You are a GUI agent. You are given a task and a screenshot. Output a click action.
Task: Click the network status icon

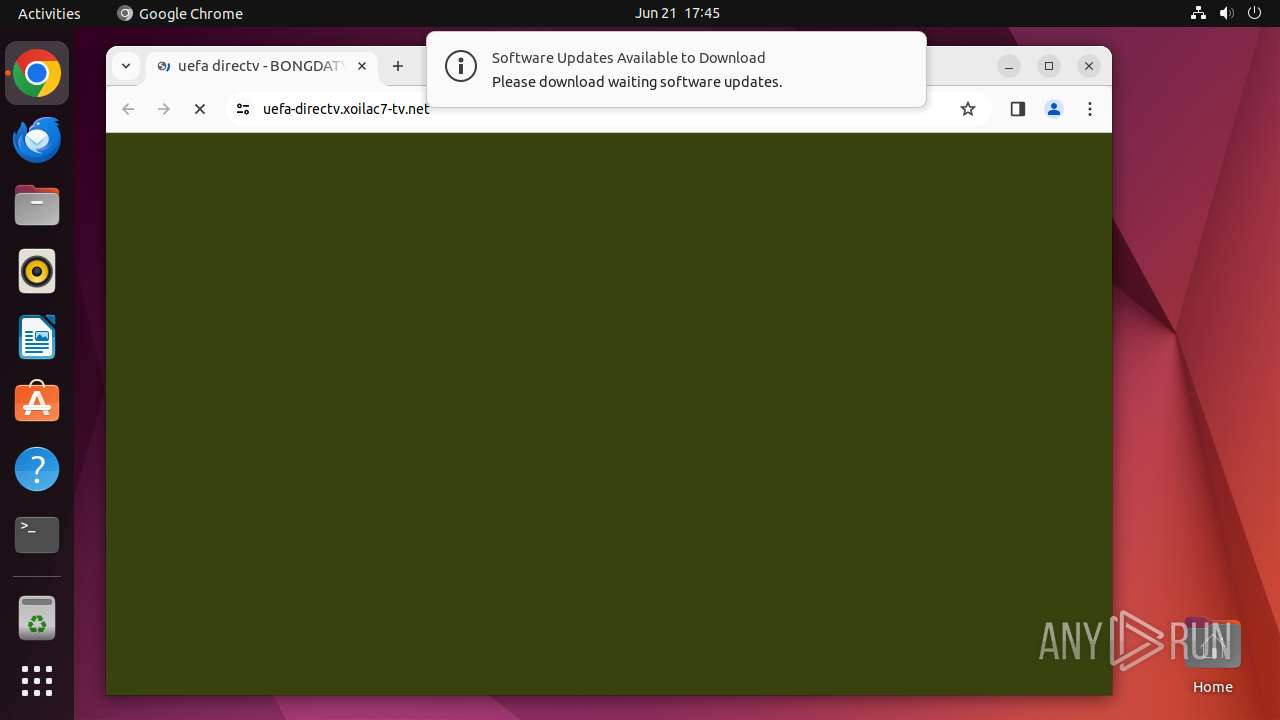[x=1199, y=13]
